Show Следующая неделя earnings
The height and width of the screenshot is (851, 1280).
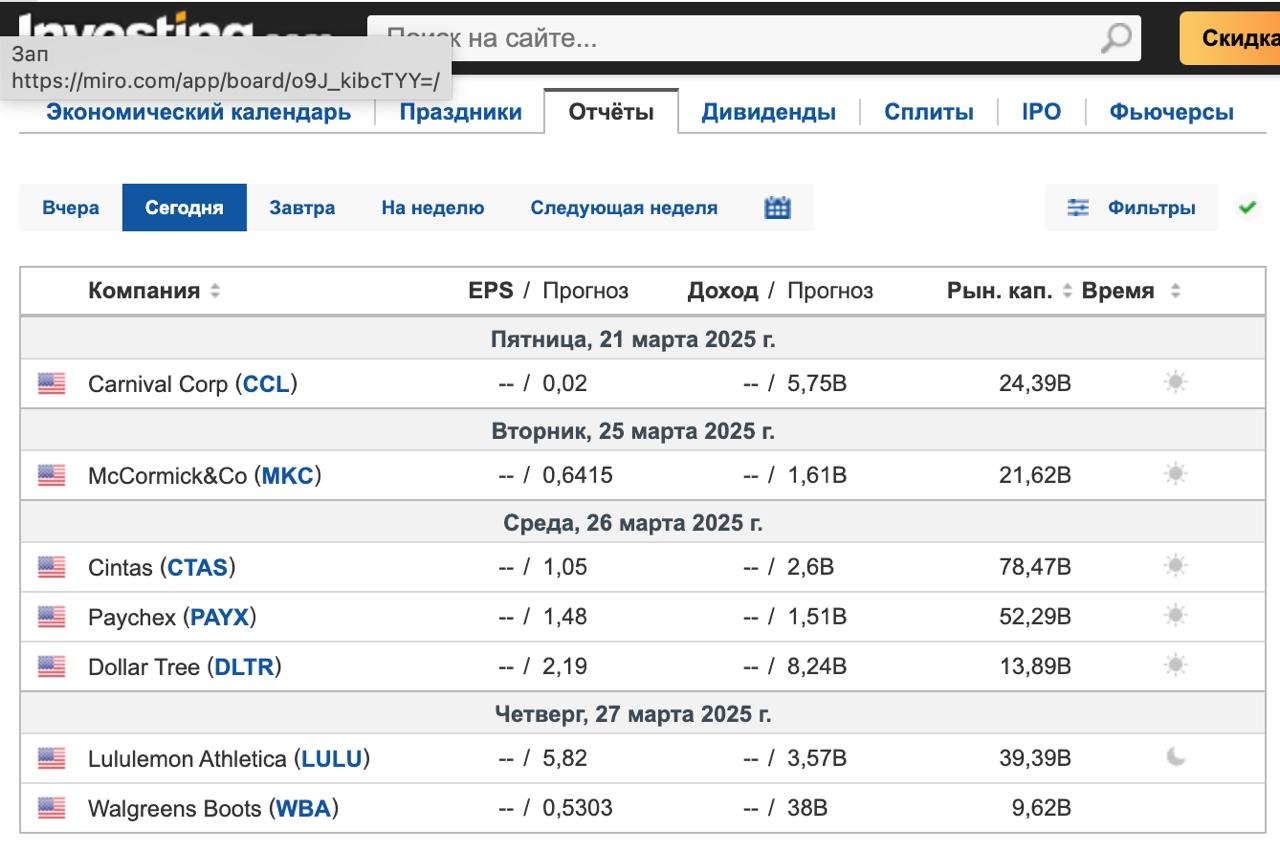pos(624,208)
